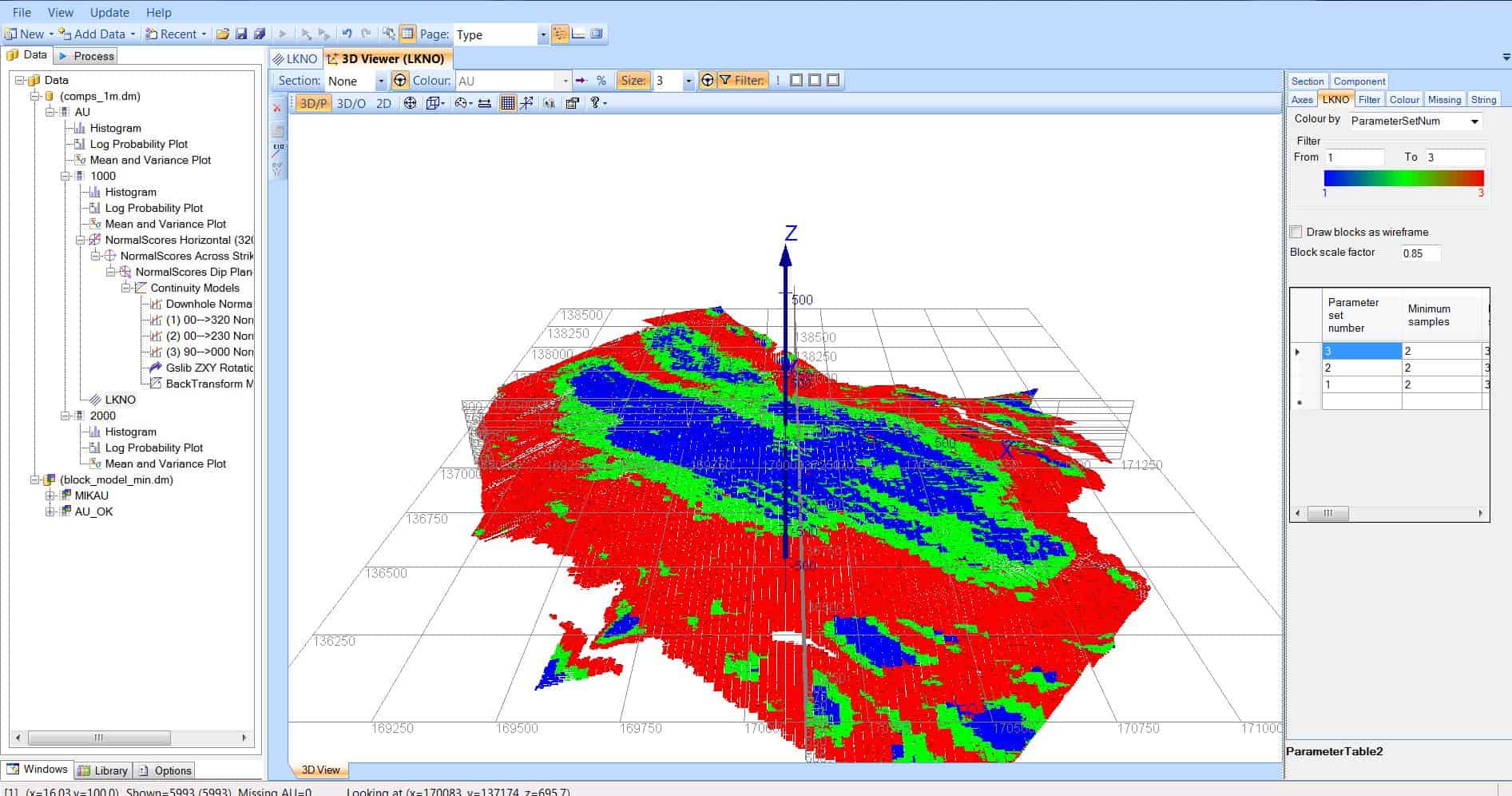
Task: Click the blue-to-red colour gradient bar
Action: pyautogui.click(x=1403, y=177)
